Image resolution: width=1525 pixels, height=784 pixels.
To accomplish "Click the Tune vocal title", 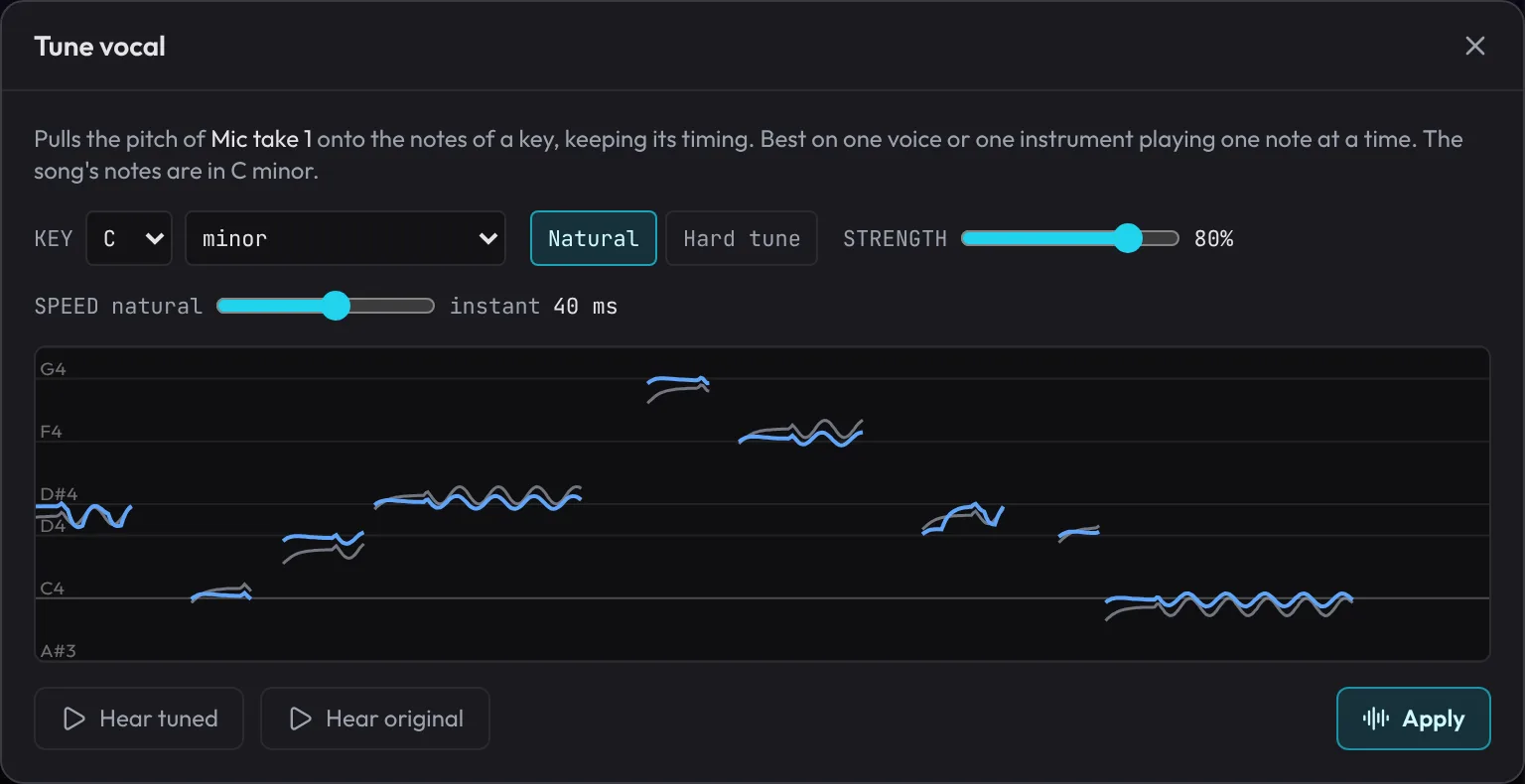I will 99,46.
